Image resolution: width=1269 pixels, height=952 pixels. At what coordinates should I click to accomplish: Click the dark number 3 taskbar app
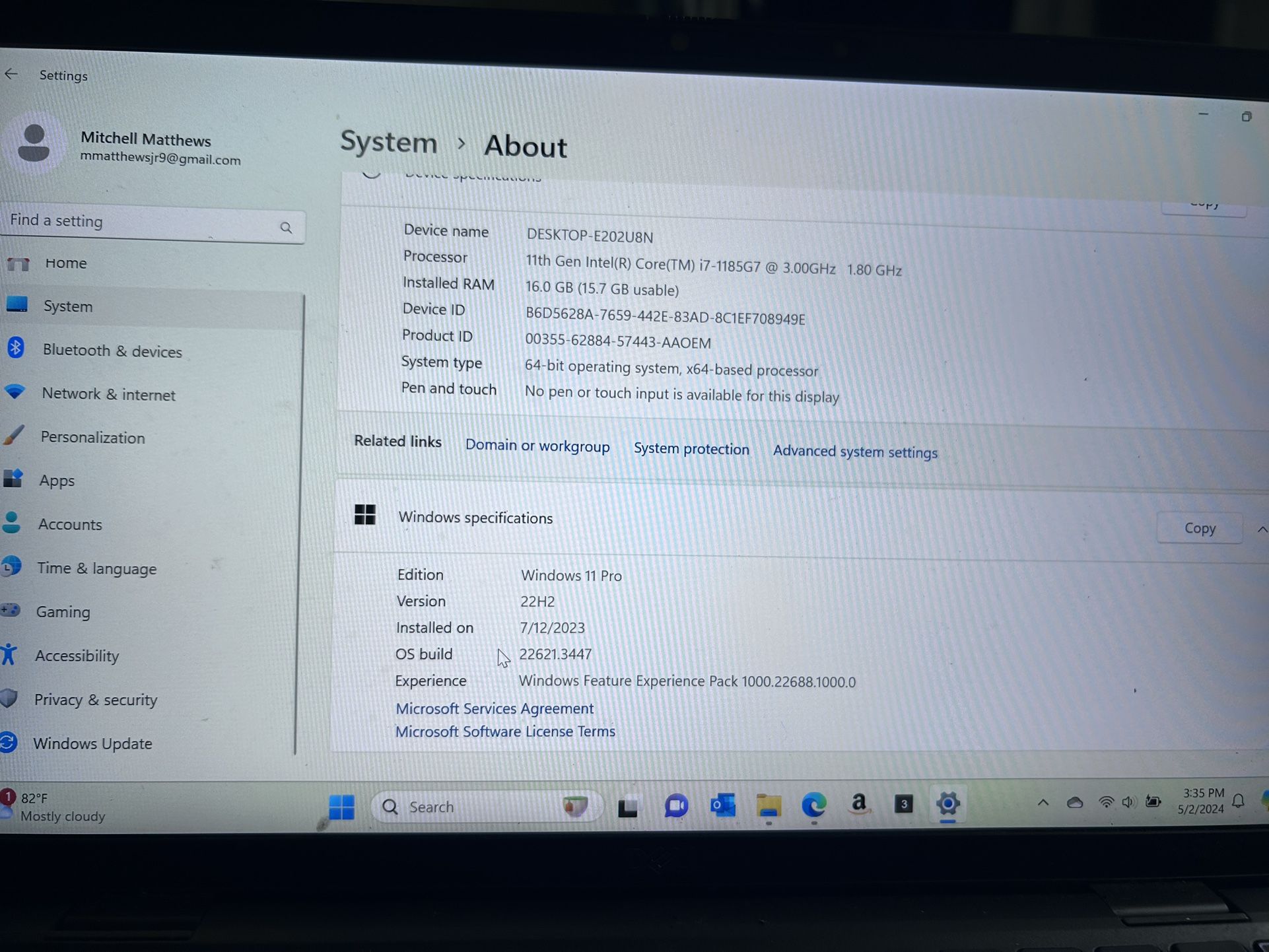(x=904, y=803)
